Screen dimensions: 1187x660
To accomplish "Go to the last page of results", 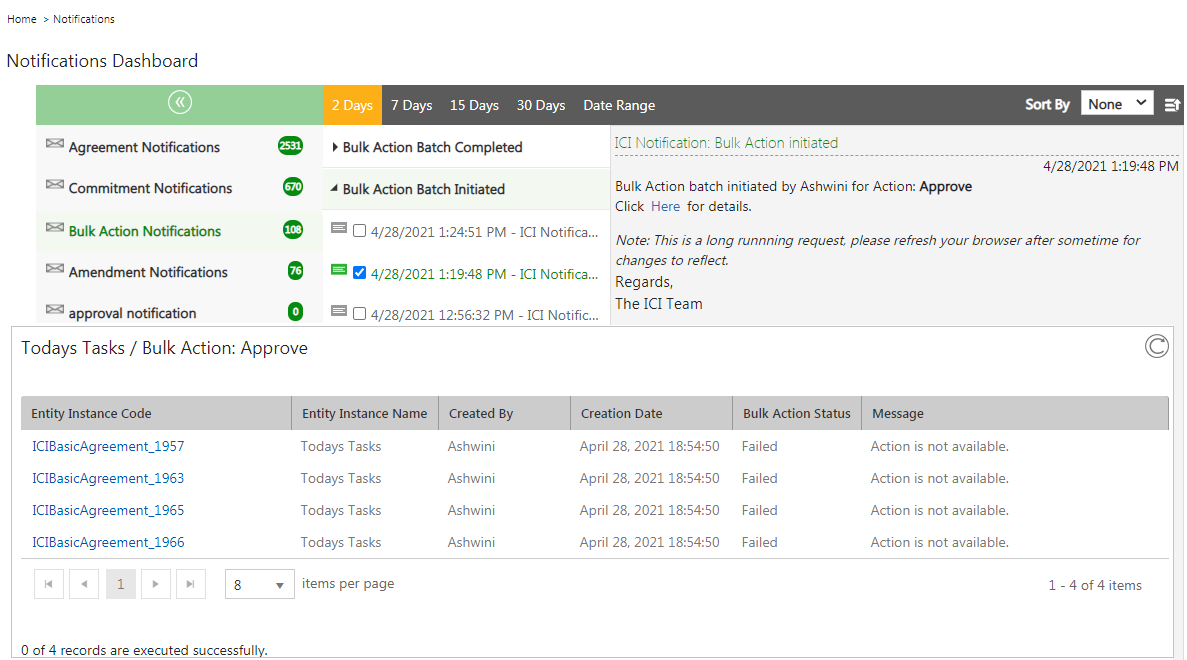I will click(191, 584).
